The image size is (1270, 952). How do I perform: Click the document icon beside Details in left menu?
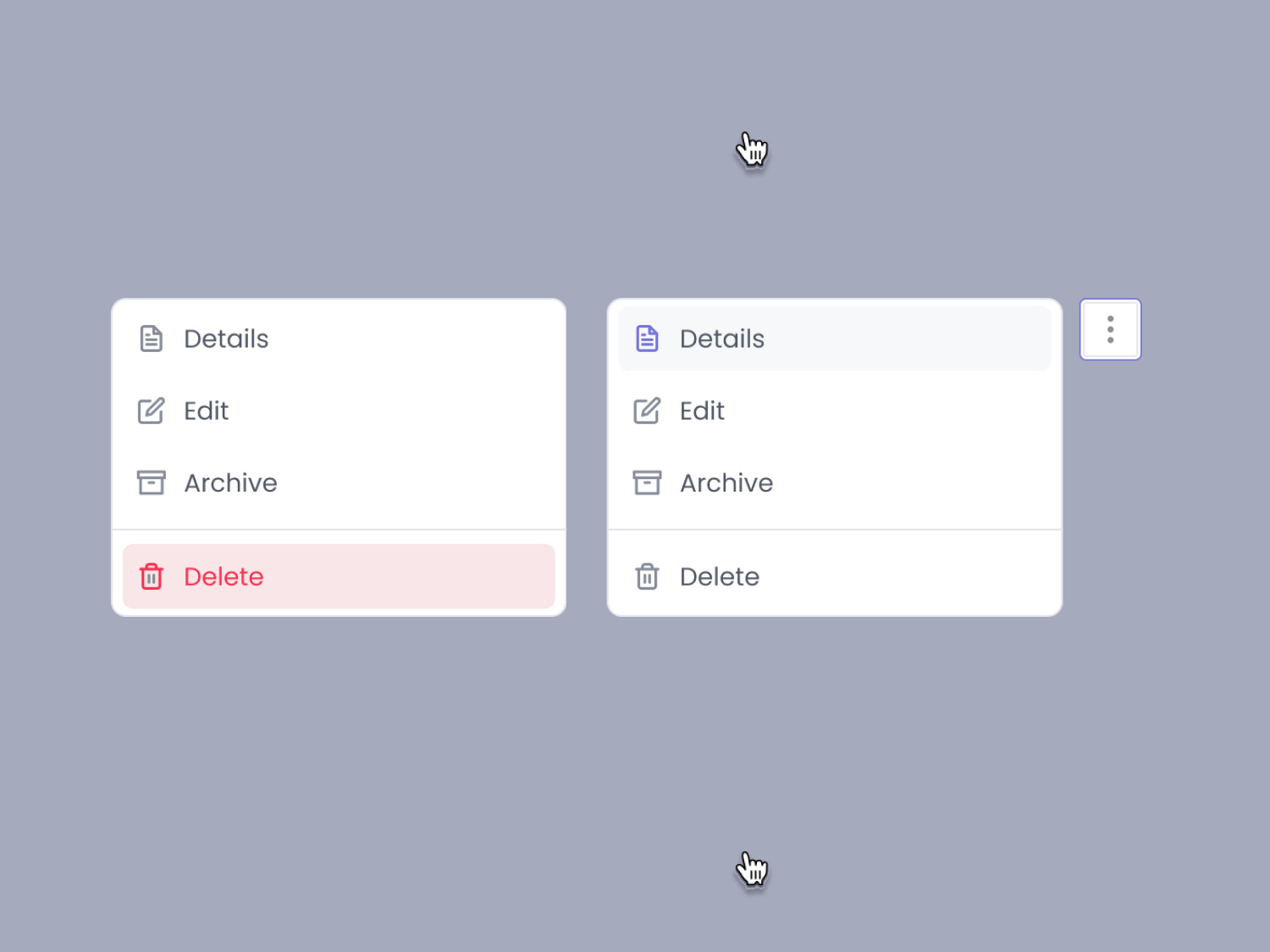tap(152, 338)
